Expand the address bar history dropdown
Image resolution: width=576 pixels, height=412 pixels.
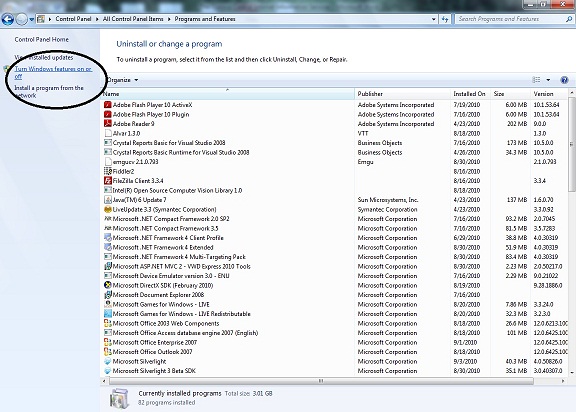pyautogui.click(x=434, y=19)
